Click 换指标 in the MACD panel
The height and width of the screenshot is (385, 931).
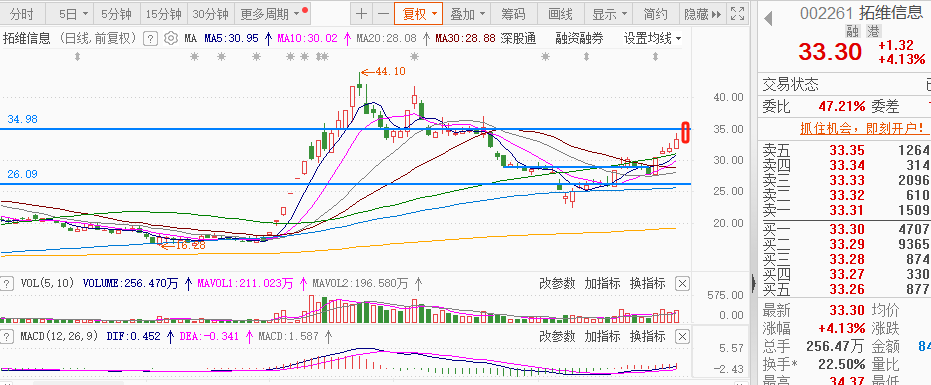pyautogui.click(x=647, y=336)
